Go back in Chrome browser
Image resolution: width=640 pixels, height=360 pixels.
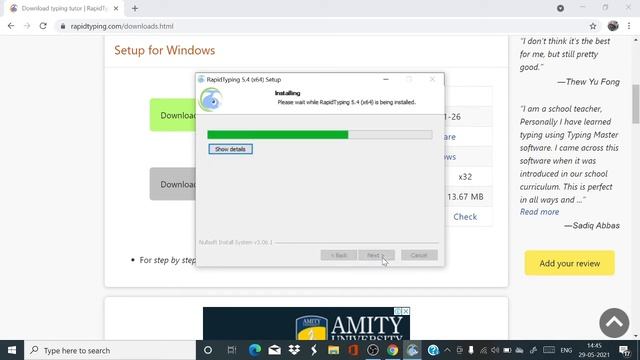click(x=11, y=26)
